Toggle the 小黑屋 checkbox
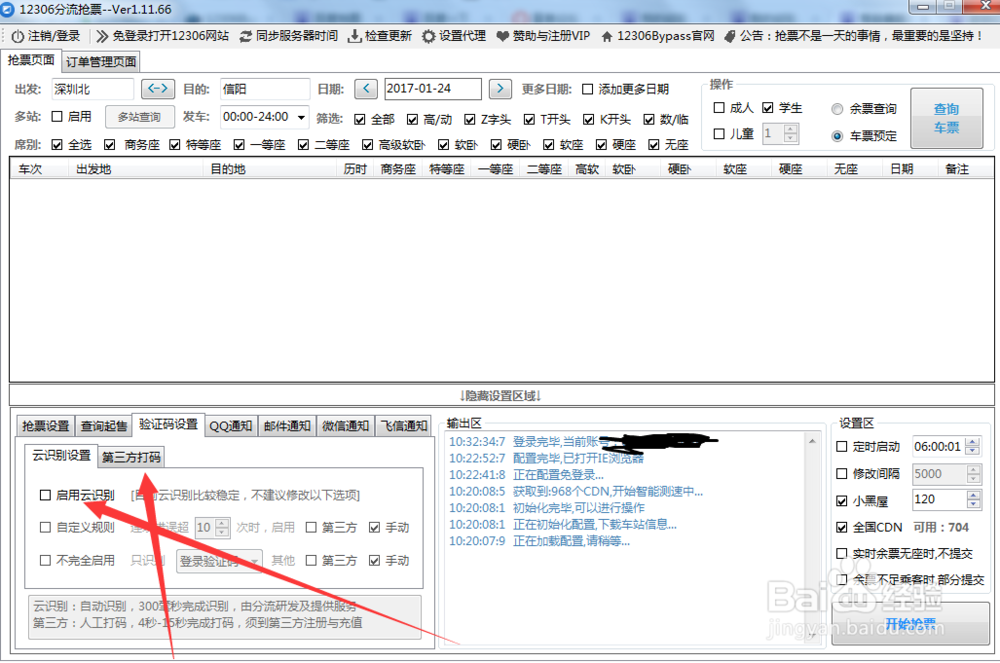The height and width of the screenshot is (663, 1000). pyautogui.click(x=842, y=501)
